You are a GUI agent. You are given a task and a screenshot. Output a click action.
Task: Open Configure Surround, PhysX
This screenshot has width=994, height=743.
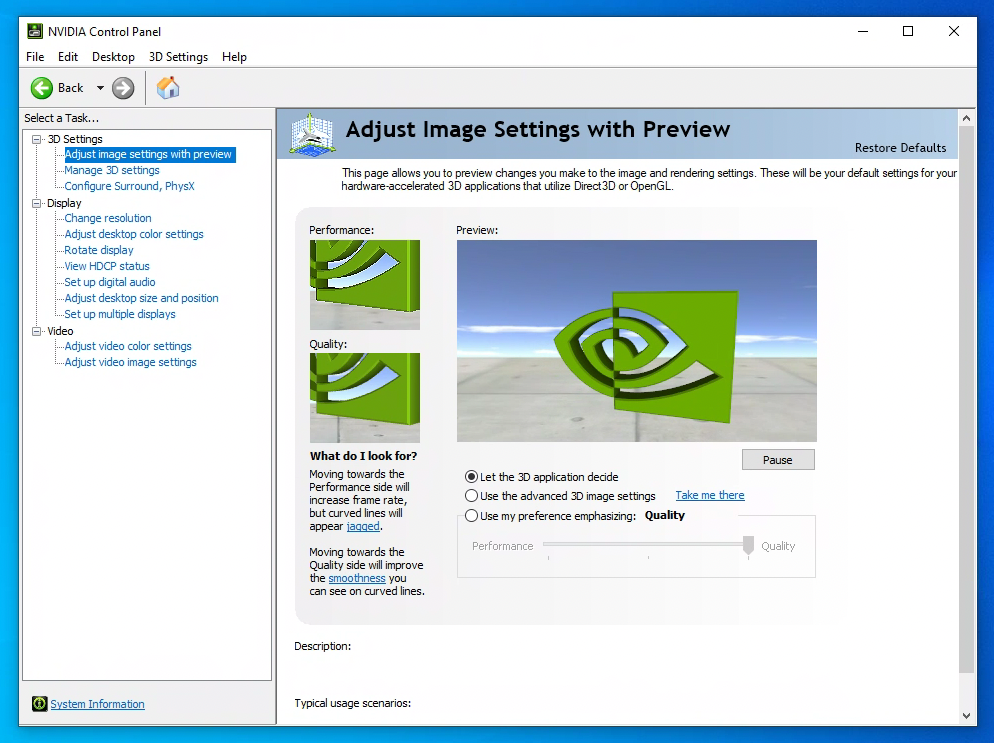(x=129, y=186)
